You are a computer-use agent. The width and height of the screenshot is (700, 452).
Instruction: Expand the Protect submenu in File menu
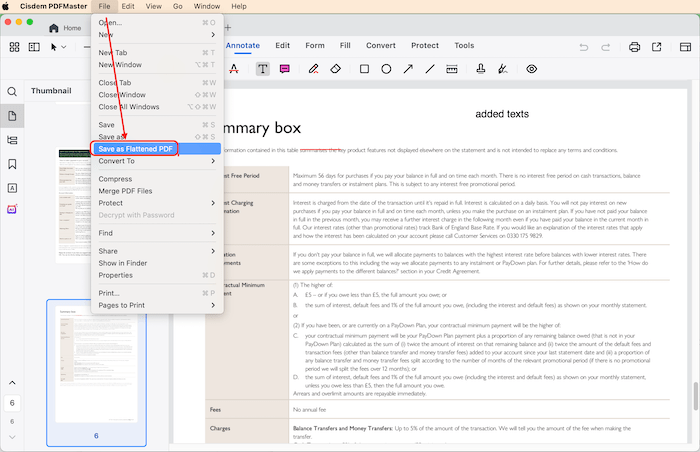156,203
